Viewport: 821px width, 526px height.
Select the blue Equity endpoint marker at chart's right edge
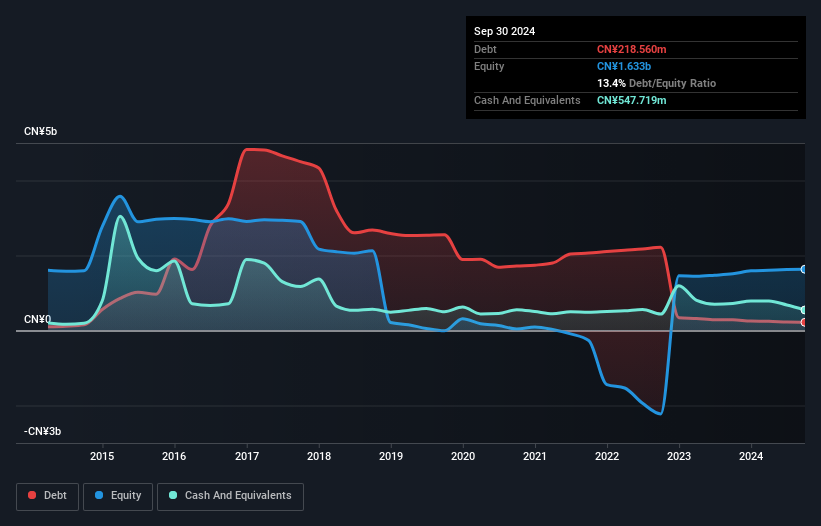pyautogui.click(x=804, y=270)
